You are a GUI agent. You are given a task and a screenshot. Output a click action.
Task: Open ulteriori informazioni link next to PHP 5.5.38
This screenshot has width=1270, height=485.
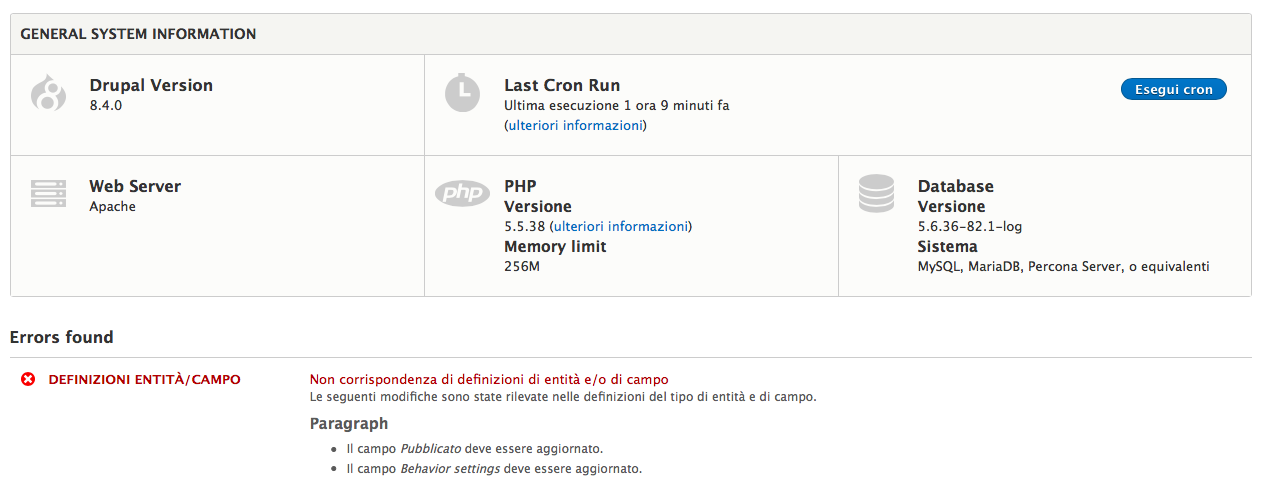click(x=621, y=226)
